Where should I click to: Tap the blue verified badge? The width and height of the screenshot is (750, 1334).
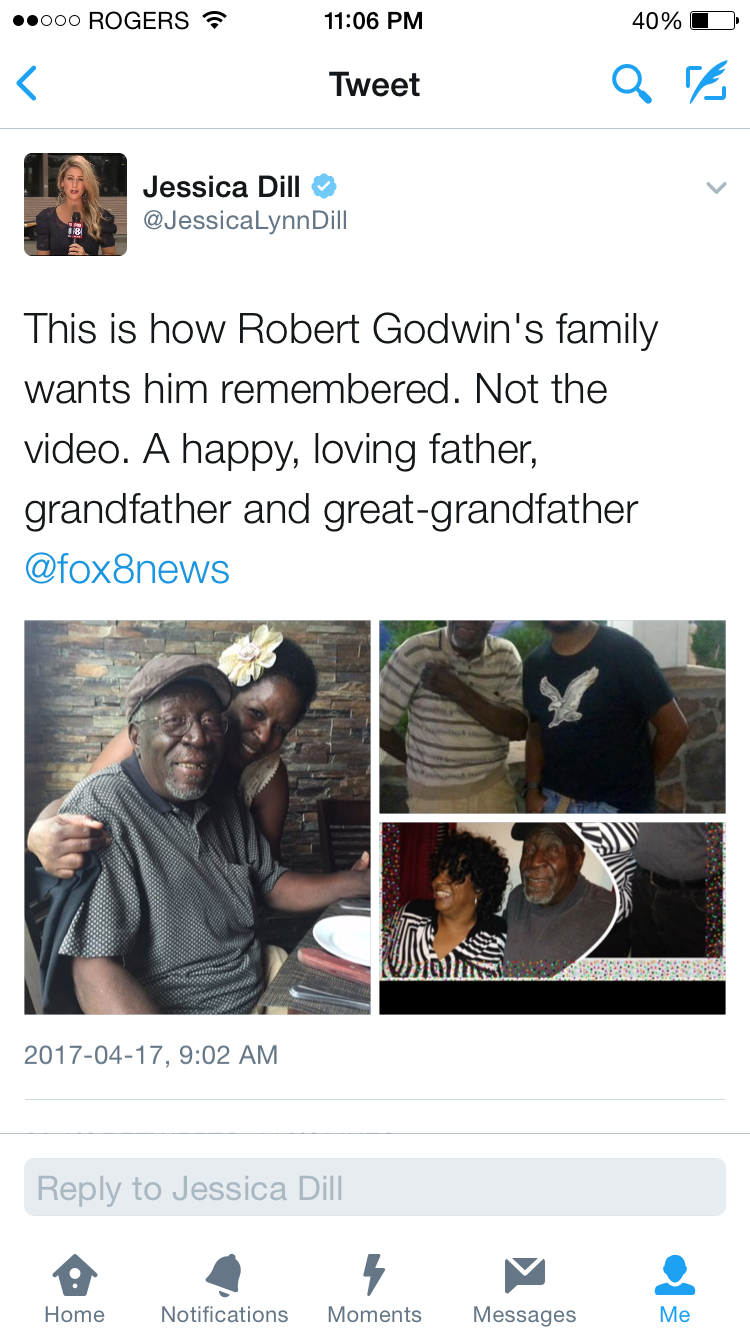(324, 186)
